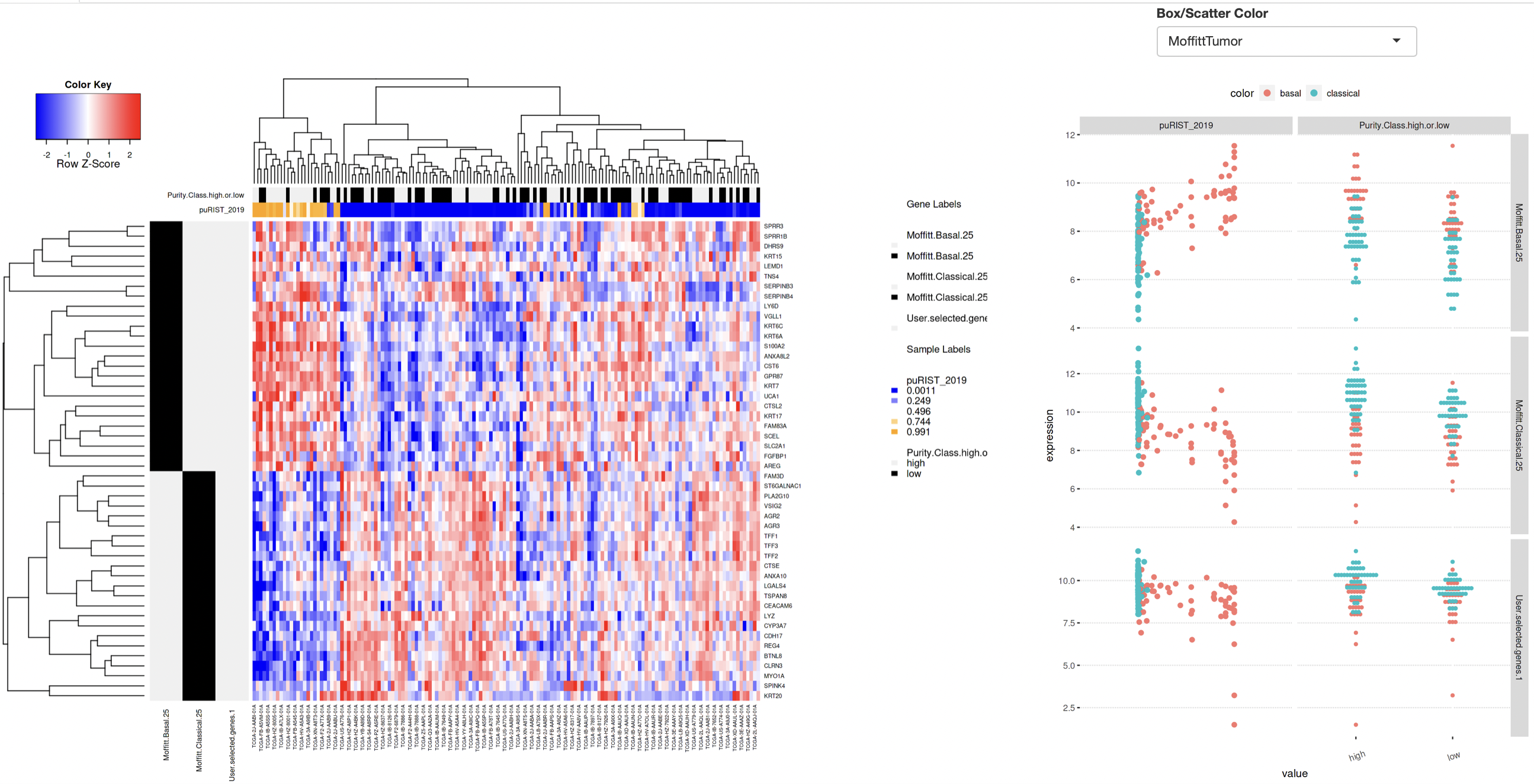
Task: Click the red basal legend dot
Action: click(1267, 93)
